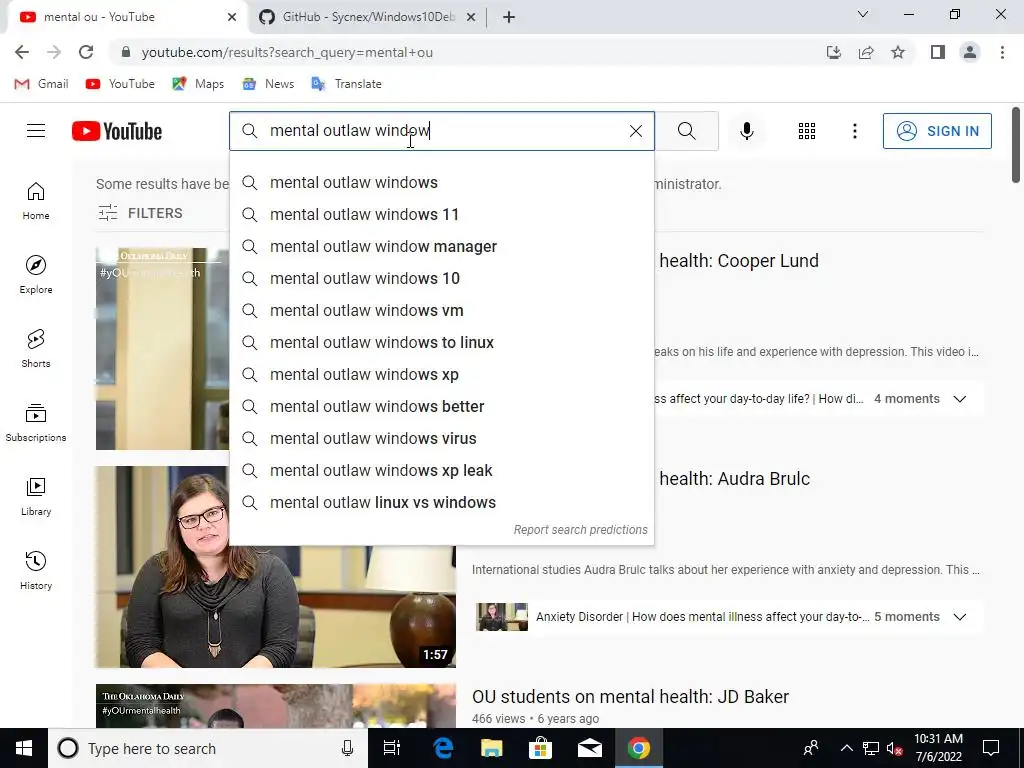Open the Chrome three-dot menu

[1002, 52]
